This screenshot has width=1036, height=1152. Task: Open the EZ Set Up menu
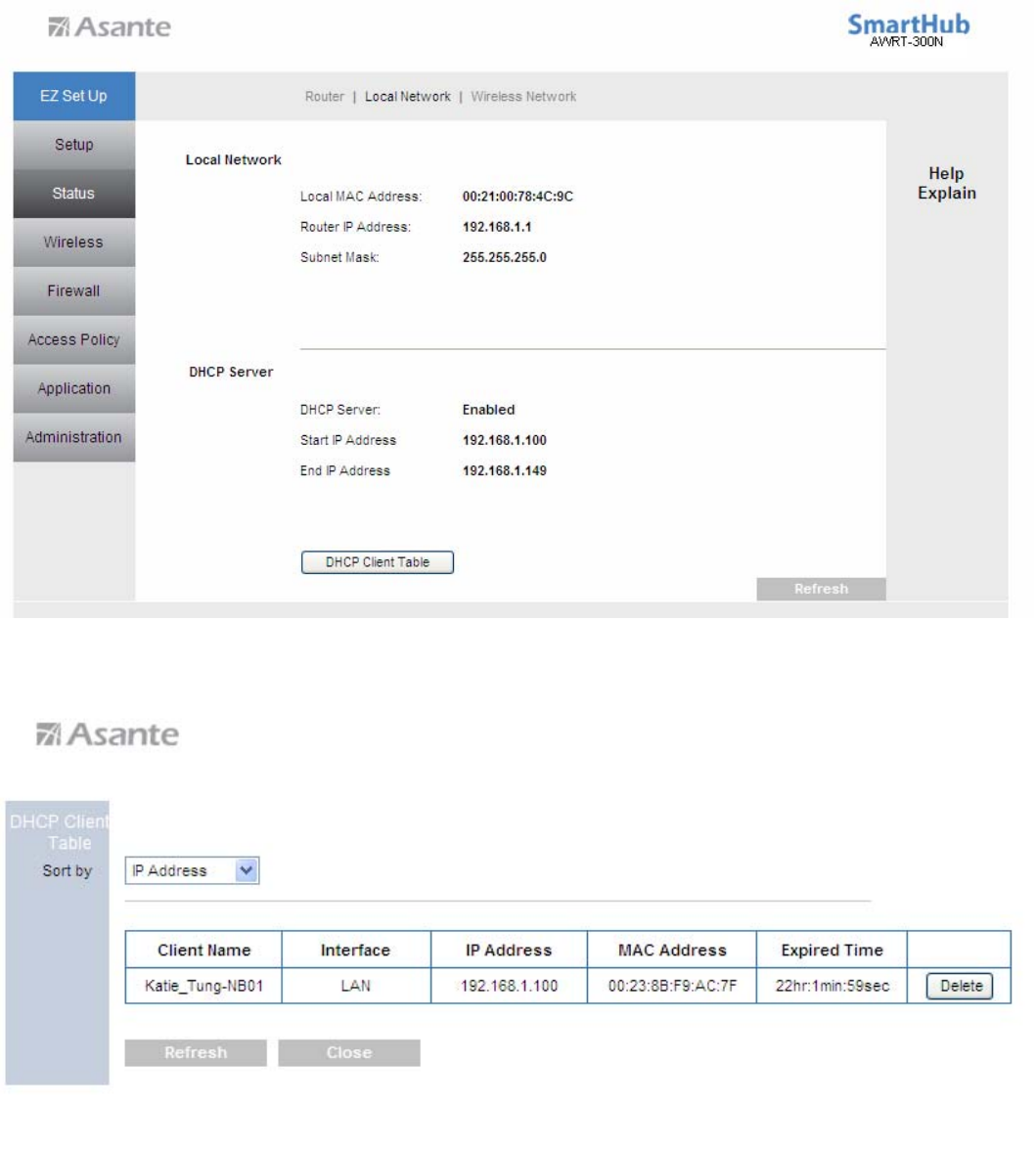pos(73,96)
